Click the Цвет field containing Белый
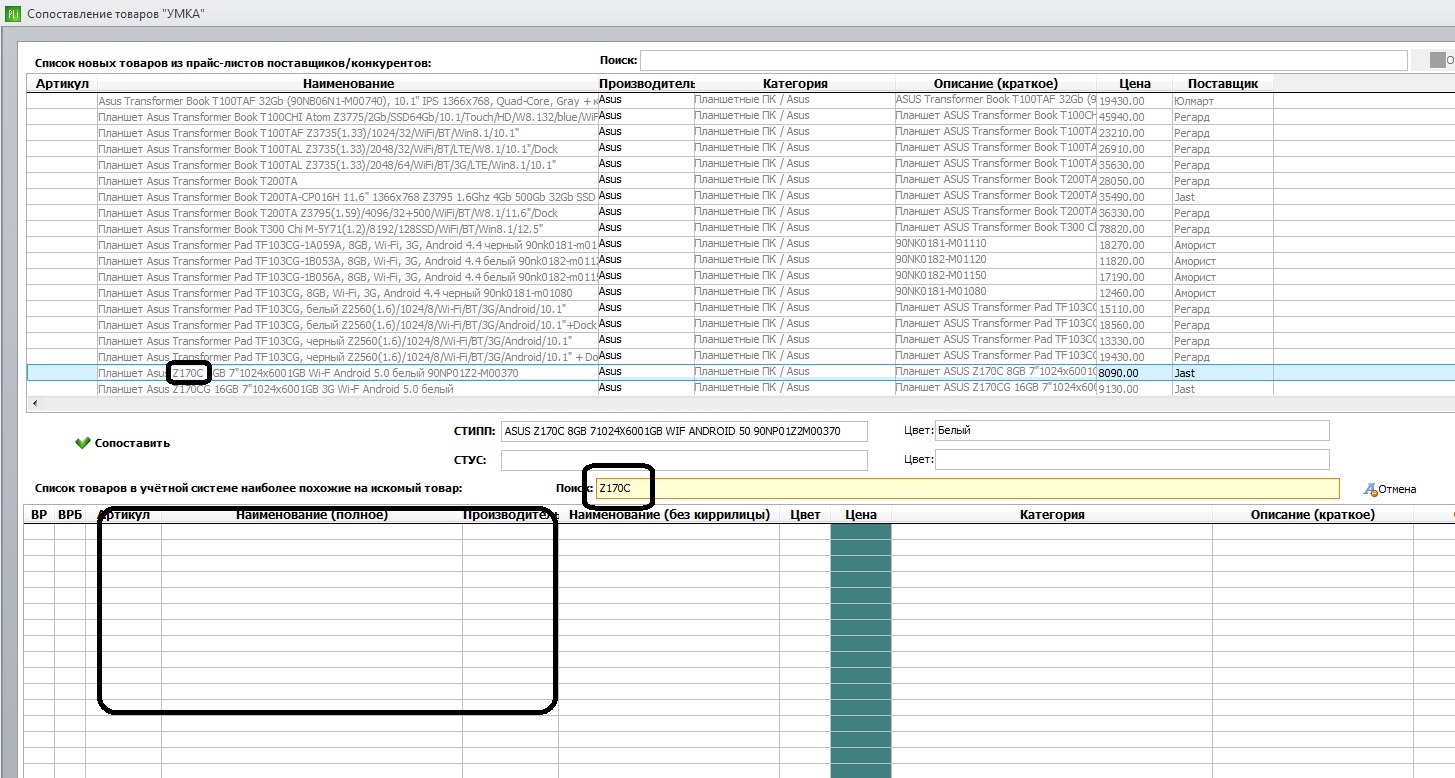 pyautogui.click(x=1132, y=431)
